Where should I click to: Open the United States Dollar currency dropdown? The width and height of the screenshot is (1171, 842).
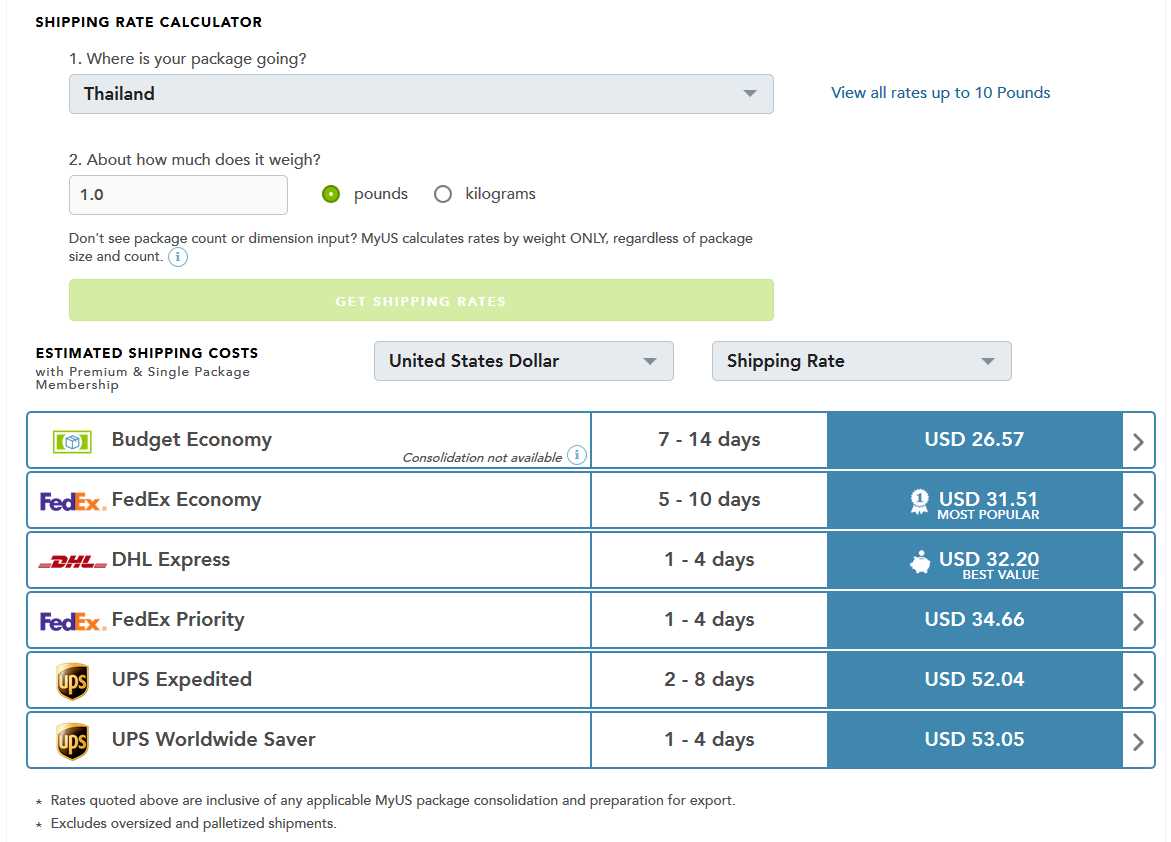point(523,361)
